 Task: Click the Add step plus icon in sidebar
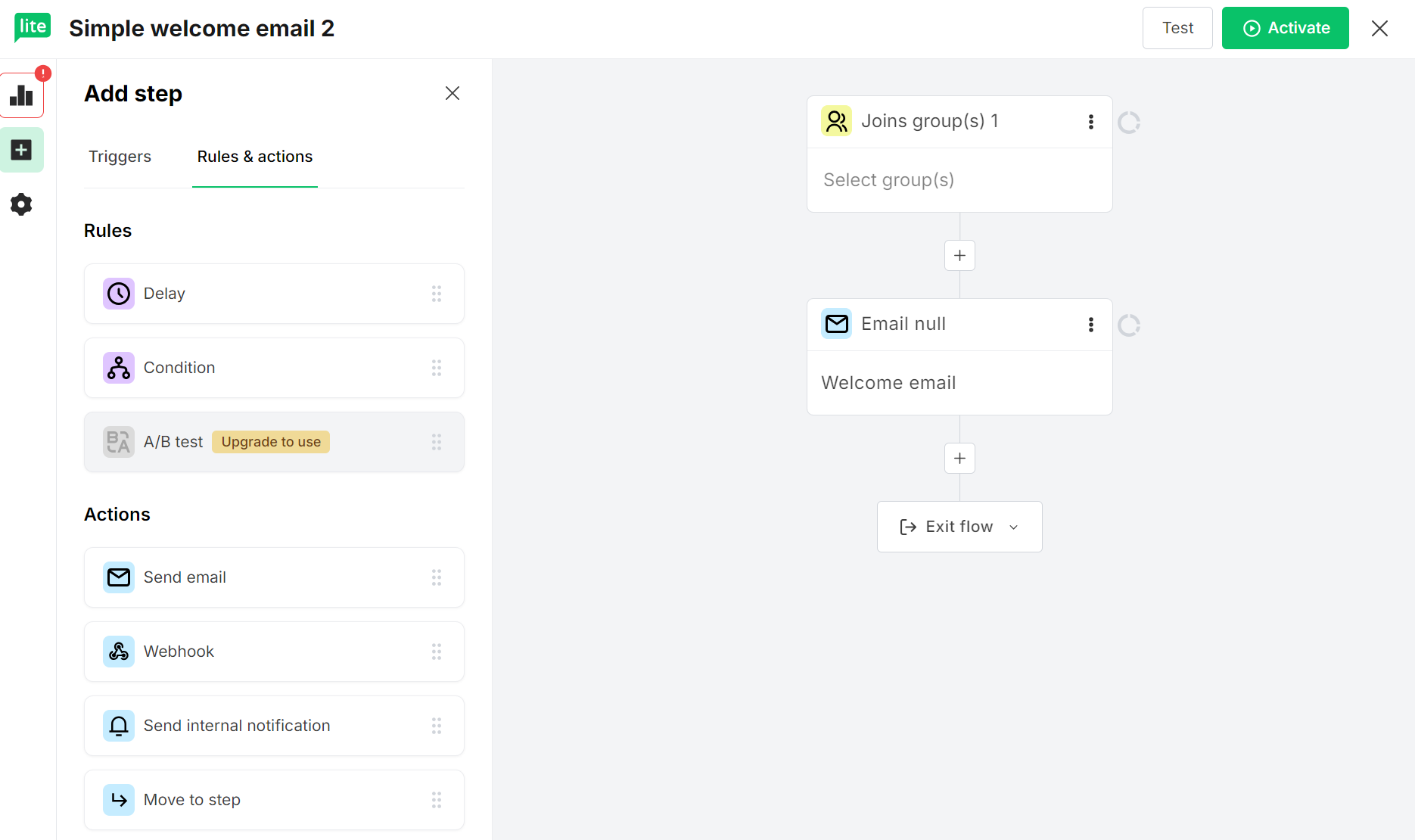point(21,149)
